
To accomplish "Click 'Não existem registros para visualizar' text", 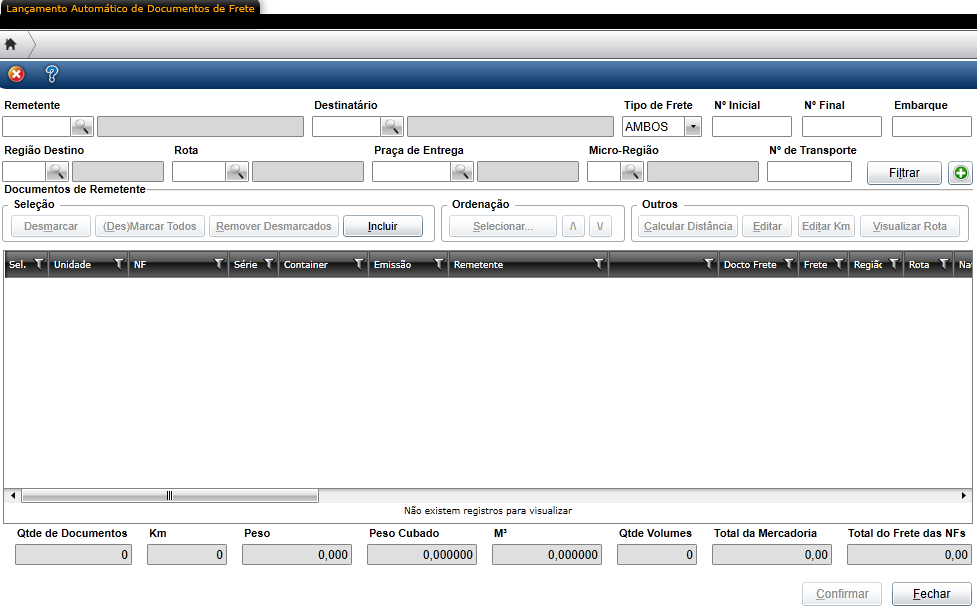I will (x=488, y=511).
